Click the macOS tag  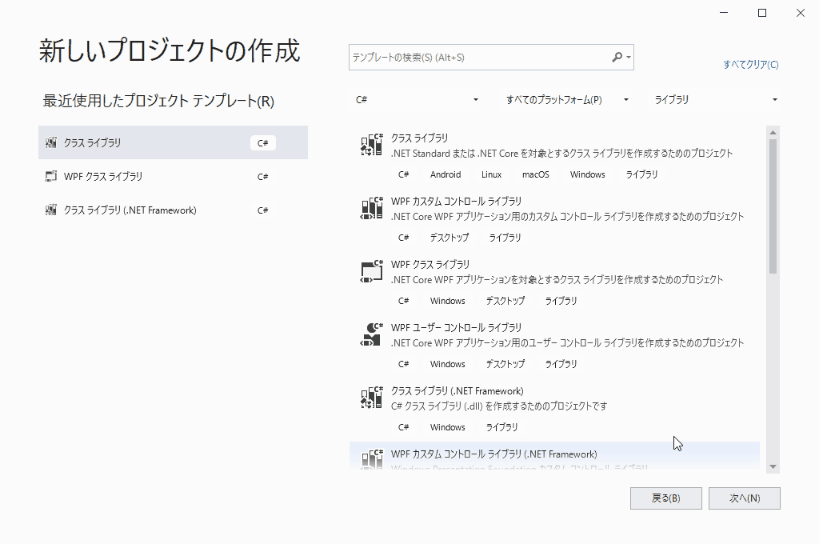535,175
